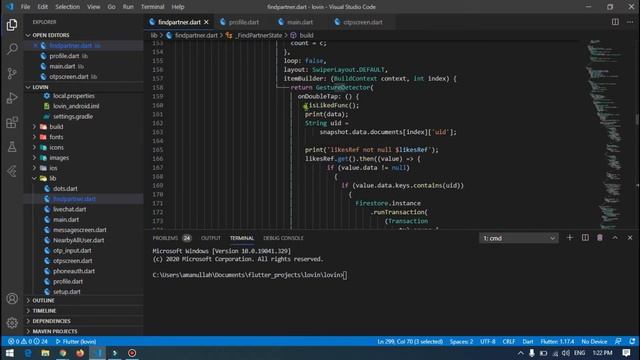Open settings.gradle in the explorer

[73, 116]
